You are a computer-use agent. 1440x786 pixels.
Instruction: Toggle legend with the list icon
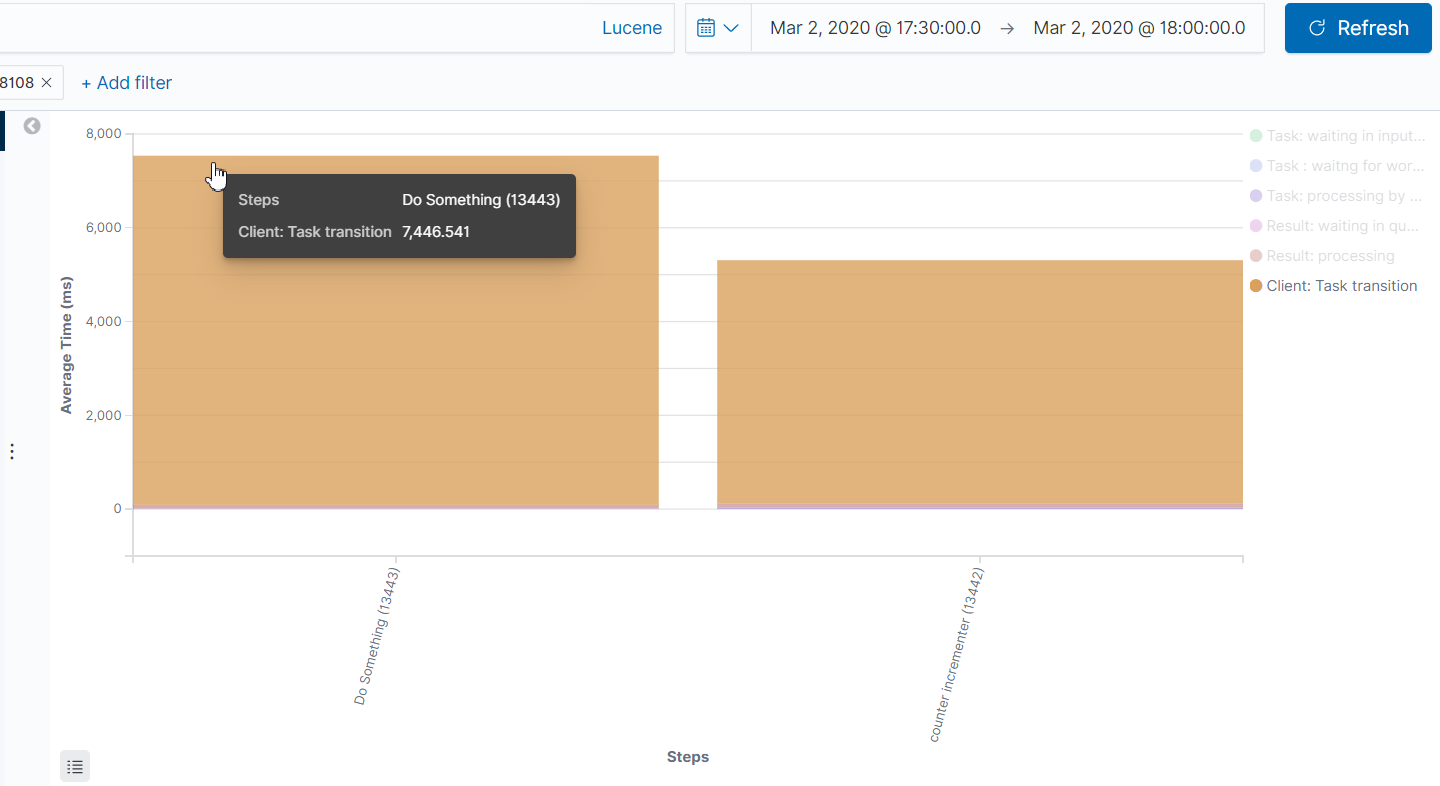pos(75,767)
